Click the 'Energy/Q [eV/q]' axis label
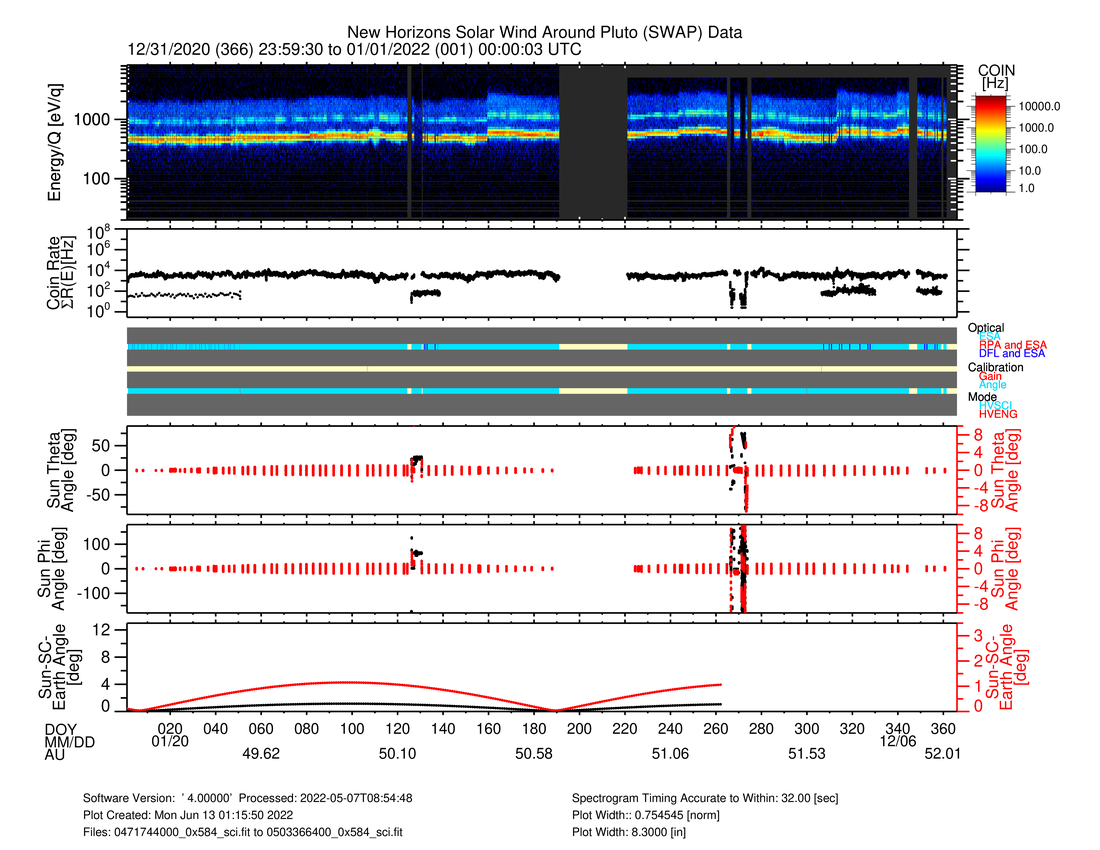 click(x=56, y=141)
